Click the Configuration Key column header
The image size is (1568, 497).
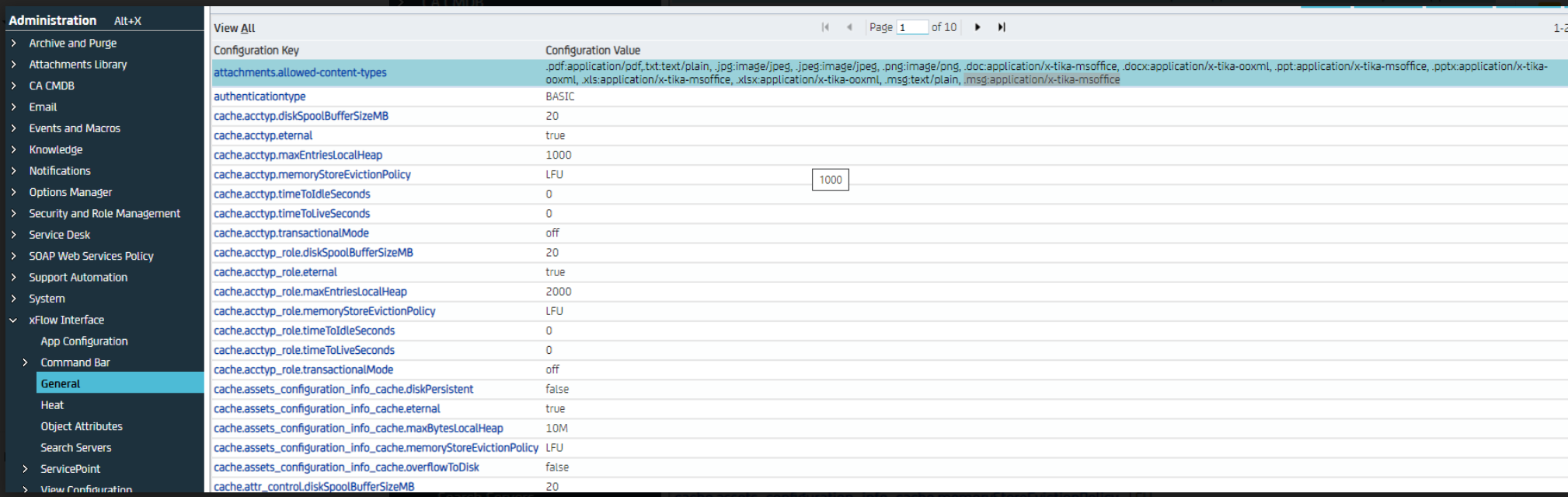(x=256, y=51)
